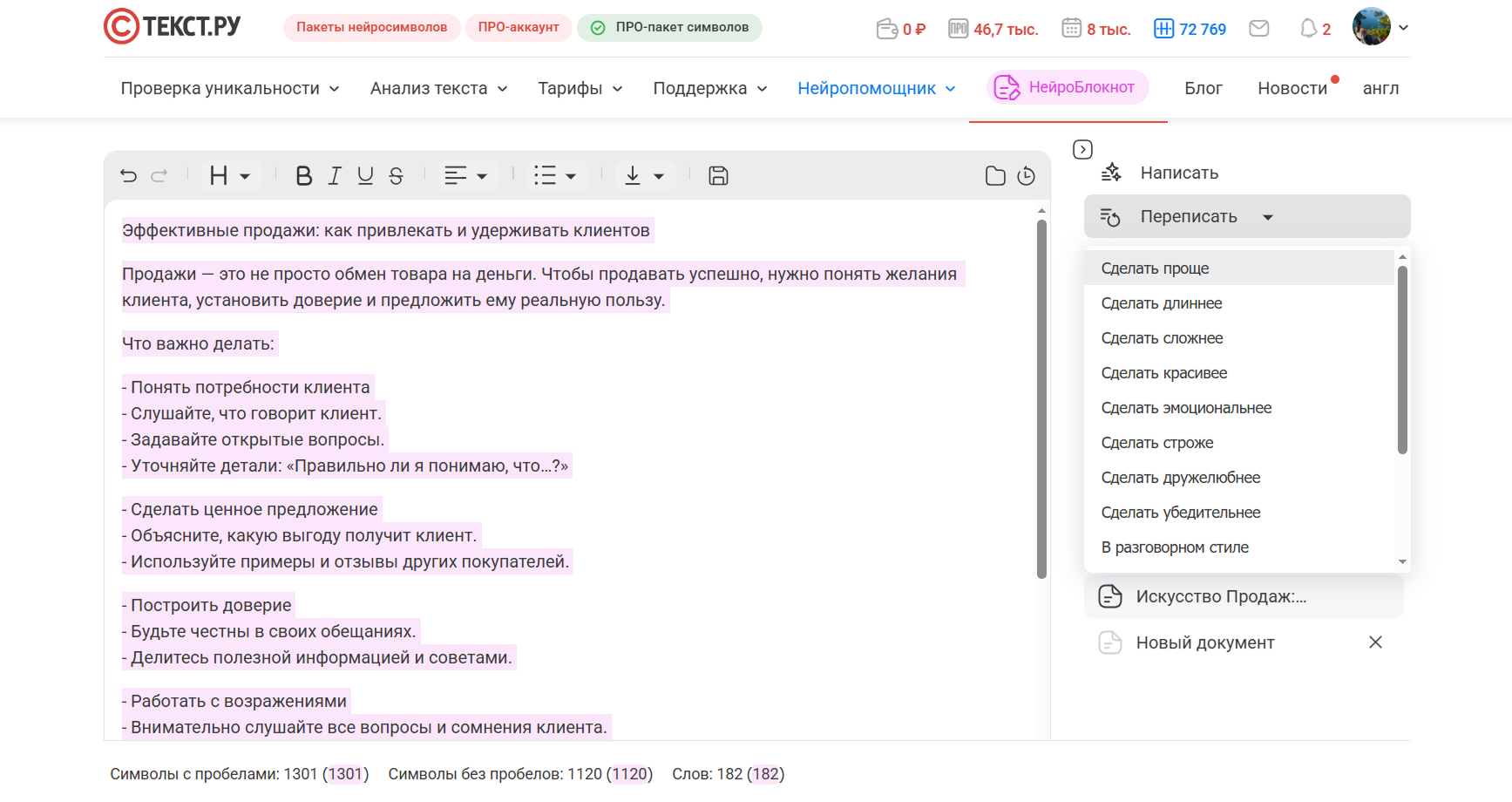Apply italic formatting to text
Viewport: 1512px width, 802px height.
[335, 176]
